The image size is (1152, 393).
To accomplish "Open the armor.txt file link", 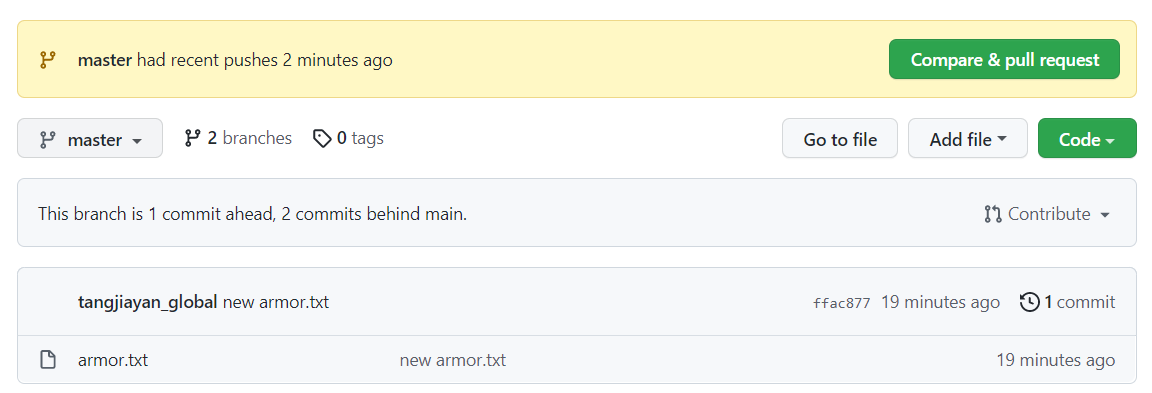I will pos(112,361).
